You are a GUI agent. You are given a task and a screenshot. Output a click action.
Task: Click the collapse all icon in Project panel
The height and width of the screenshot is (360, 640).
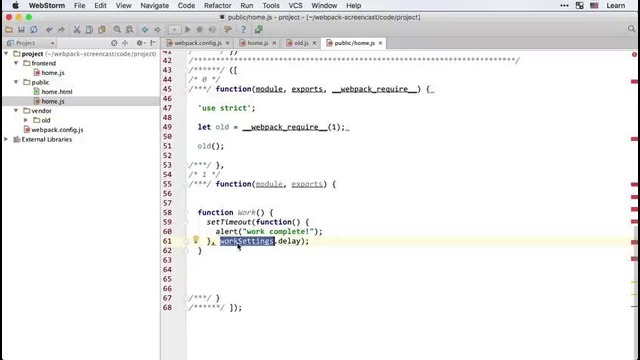click(x=125, y=43)
